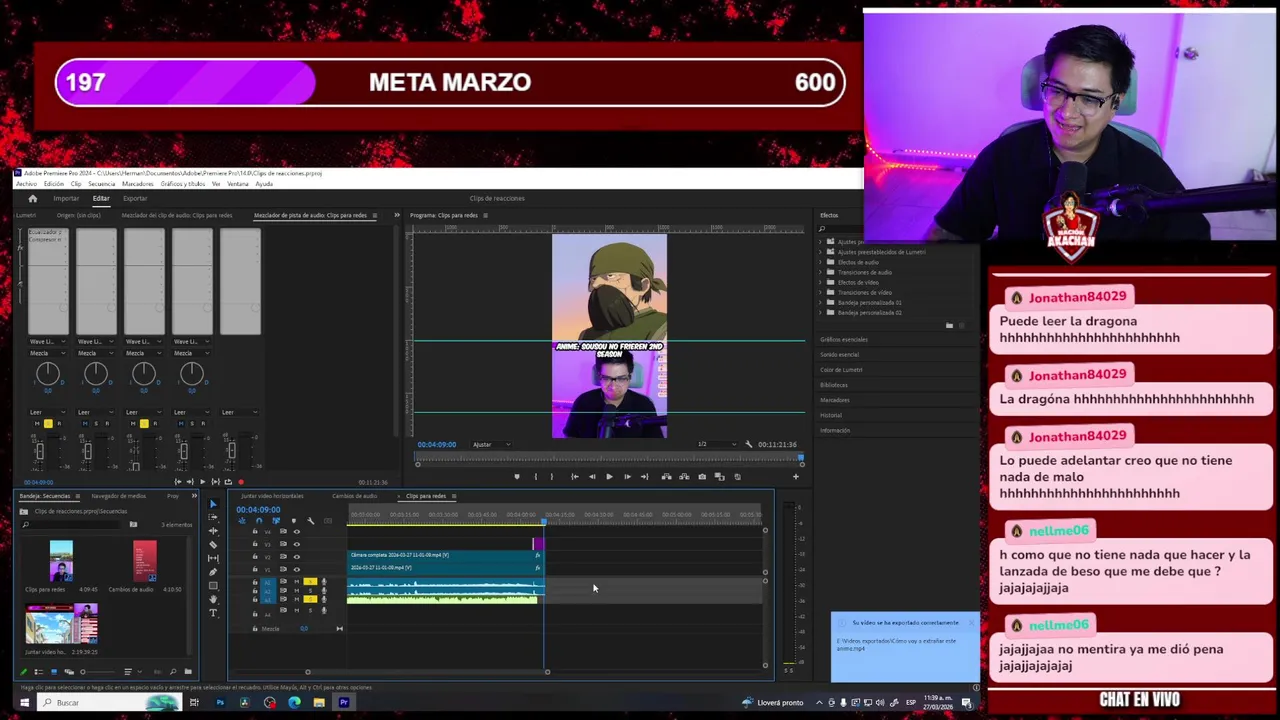Play the Program monitor preview
Screen dimensions: 1280x720
click(609, 477)
